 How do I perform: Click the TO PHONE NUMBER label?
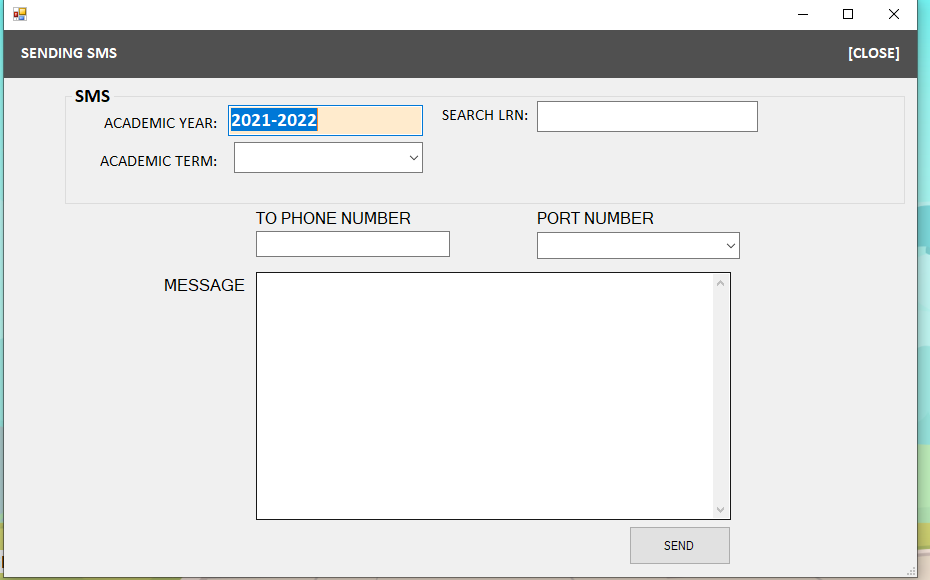point(333,218)
